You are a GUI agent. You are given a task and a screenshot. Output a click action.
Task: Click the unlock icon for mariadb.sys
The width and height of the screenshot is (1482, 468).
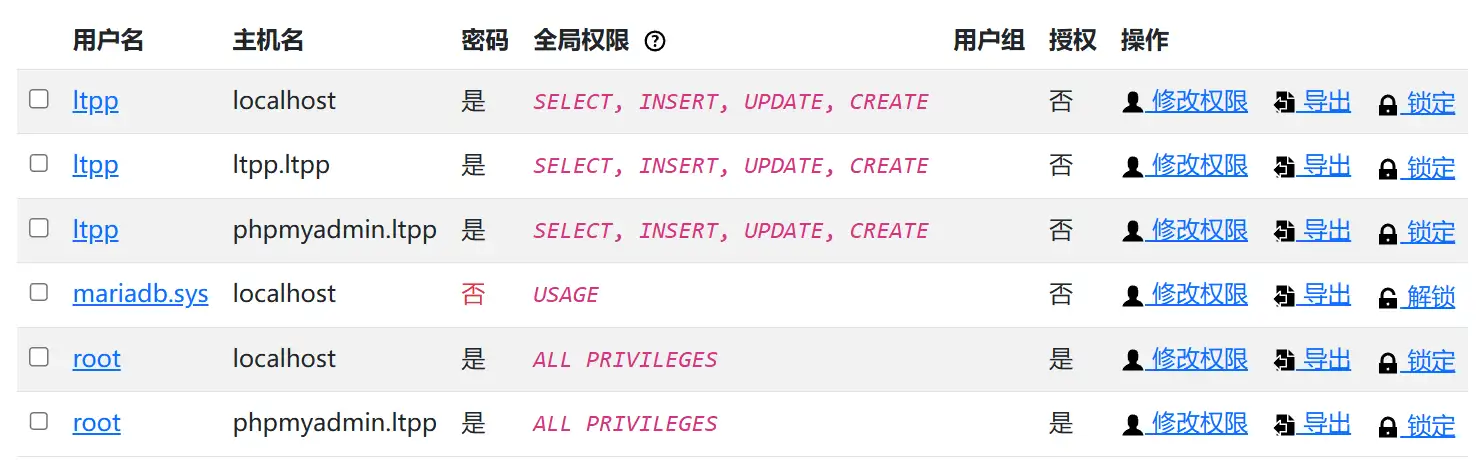tap(1388, 298)
